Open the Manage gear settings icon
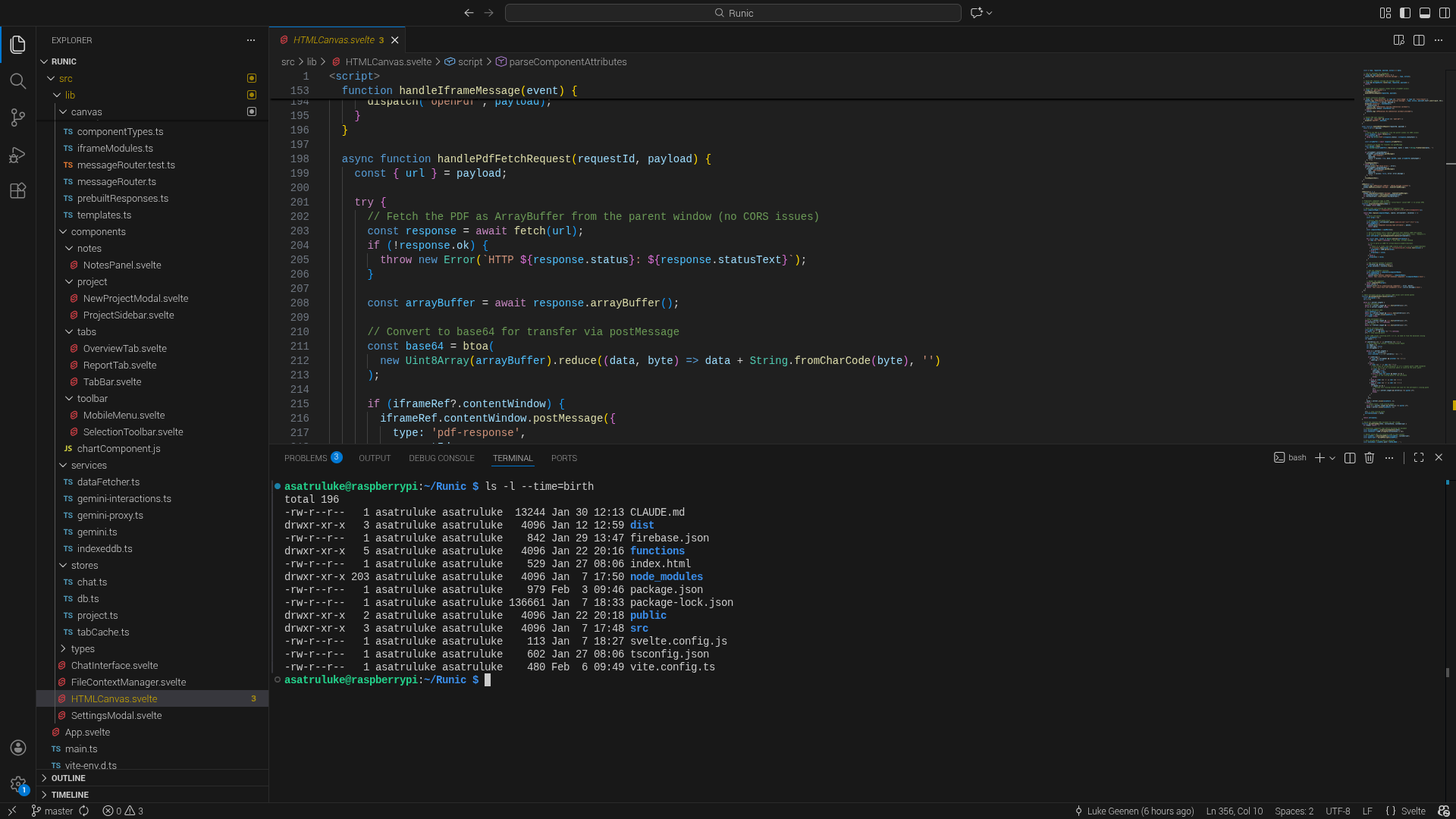 click(x=17, y=784)
